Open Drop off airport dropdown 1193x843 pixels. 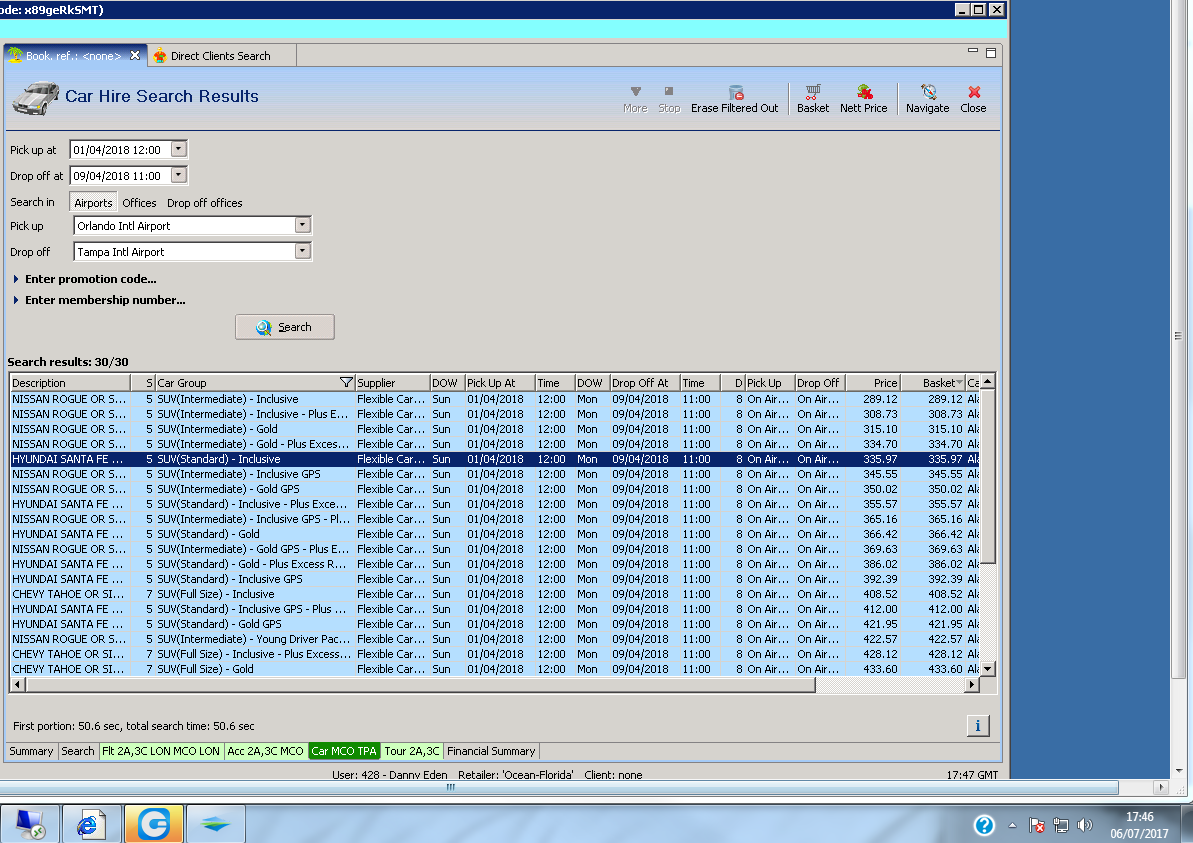303,251
